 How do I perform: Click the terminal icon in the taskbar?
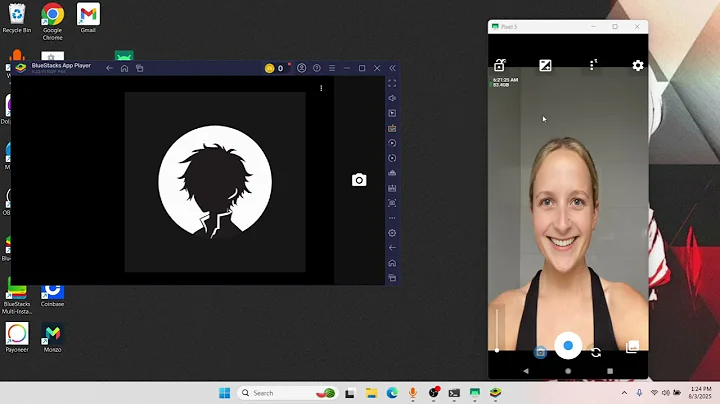[454, 393]
